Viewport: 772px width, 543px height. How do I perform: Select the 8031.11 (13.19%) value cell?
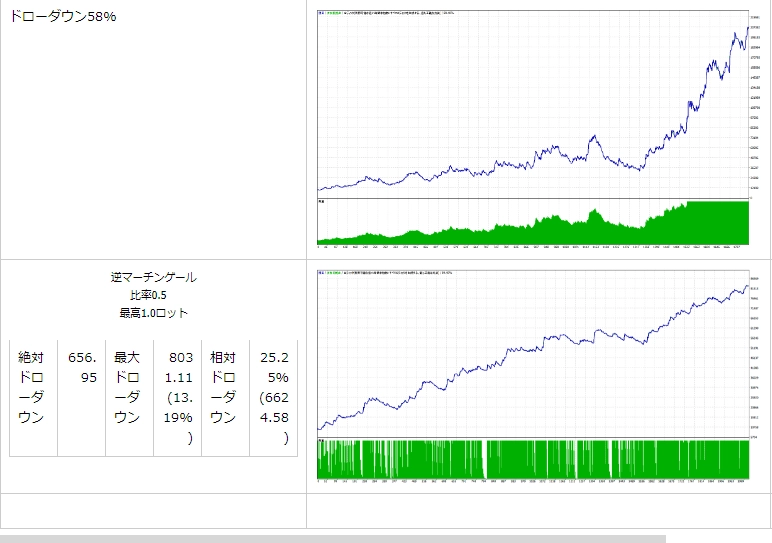point(178,396)
